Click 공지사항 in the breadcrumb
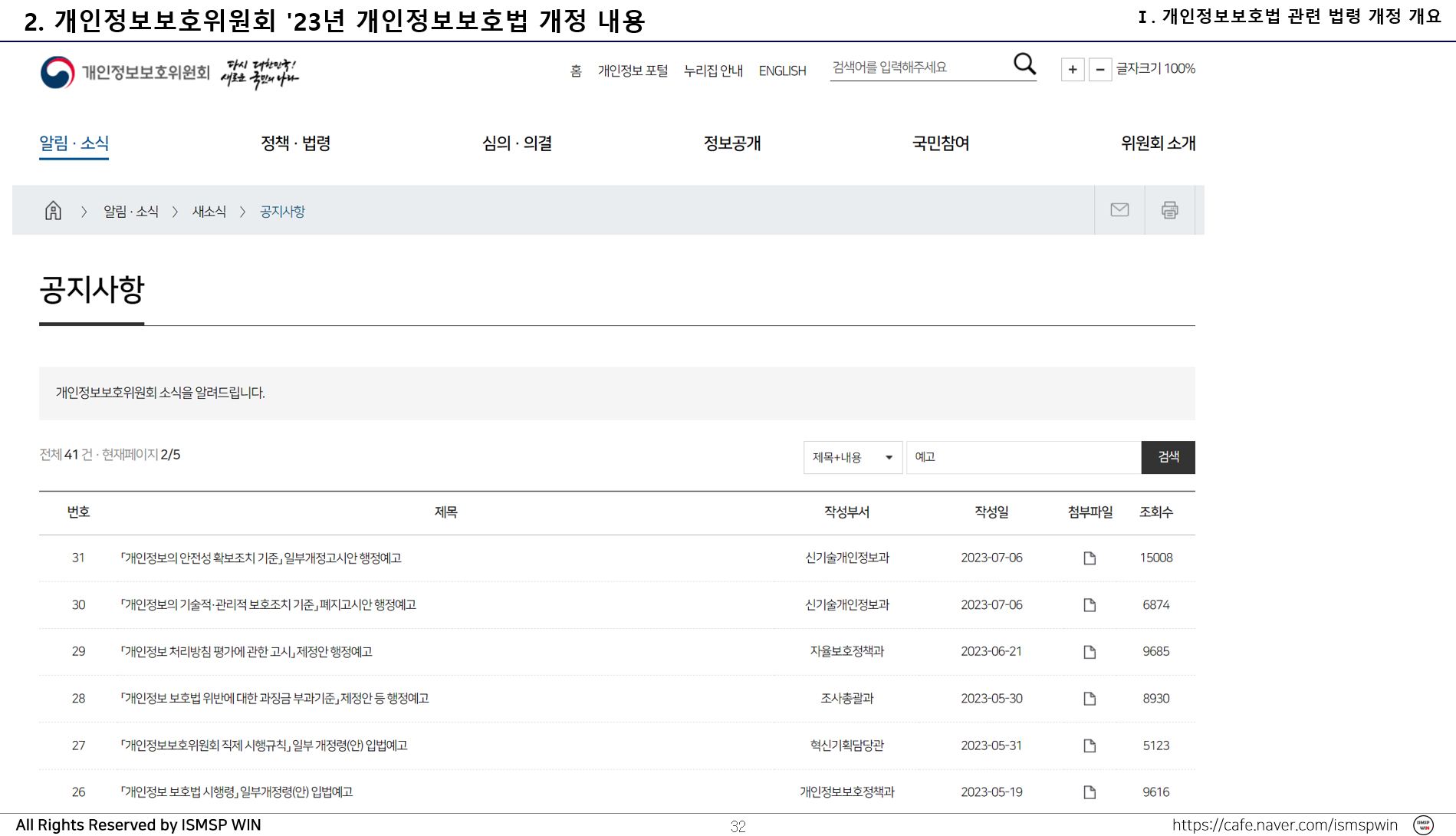Screen dimensions: 1456x836 (x=282, y=212)
